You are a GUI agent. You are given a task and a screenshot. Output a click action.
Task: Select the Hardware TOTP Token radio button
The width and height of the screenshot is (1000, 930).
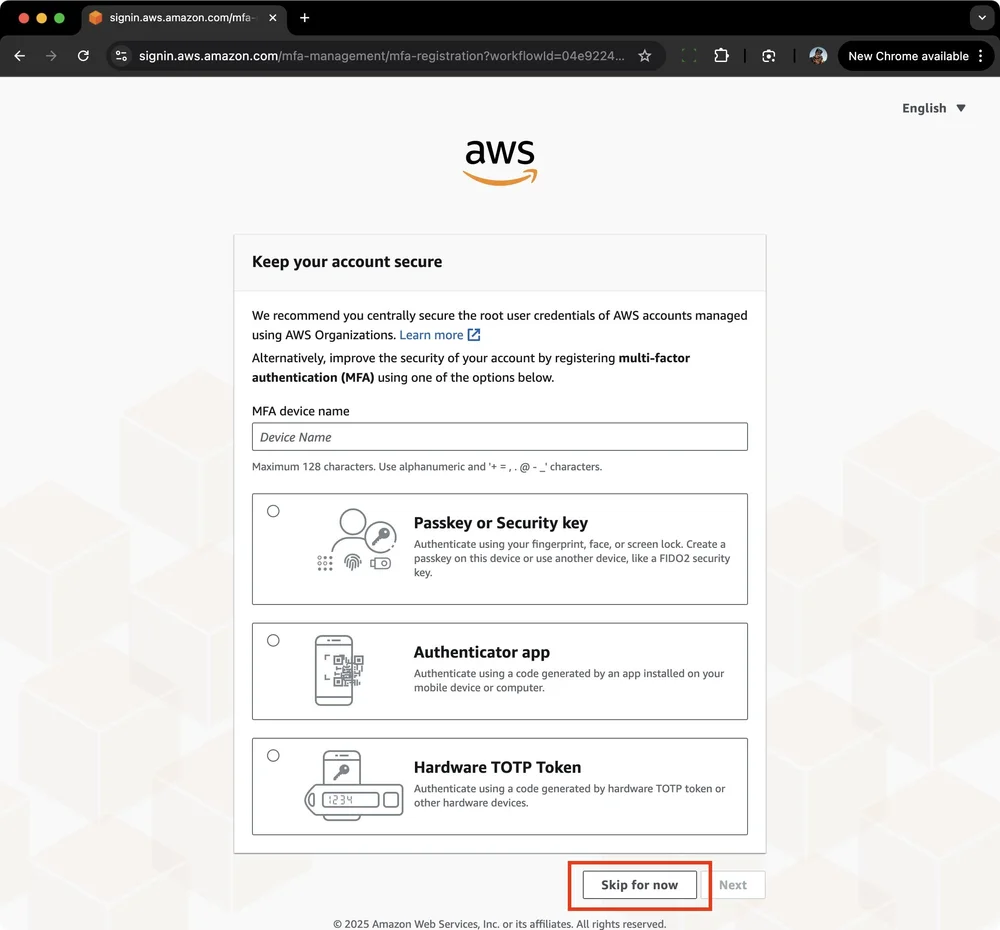[273, 756]
